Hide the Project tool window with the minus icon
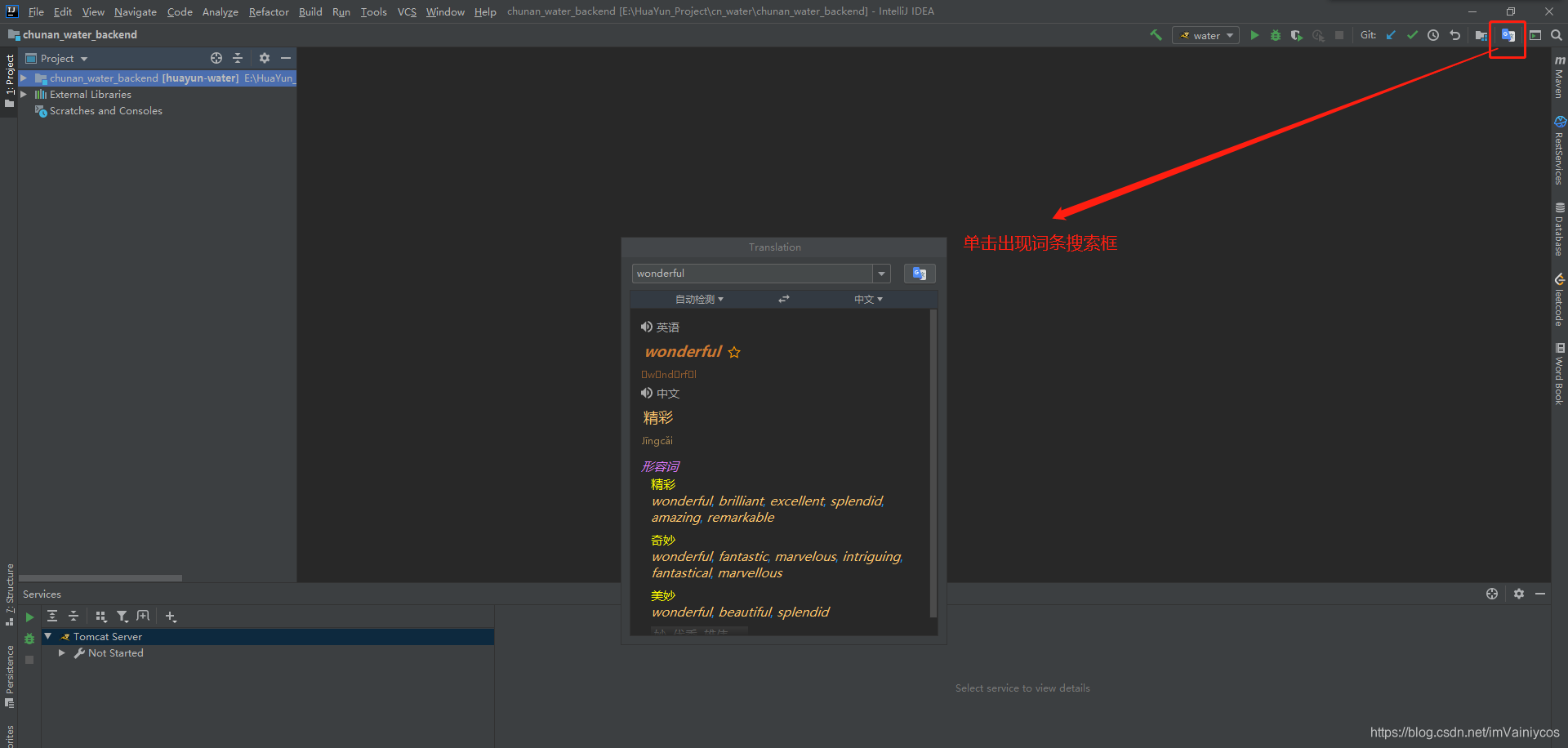The height and width of the screenshot is (748, 1568). (286, 58)
